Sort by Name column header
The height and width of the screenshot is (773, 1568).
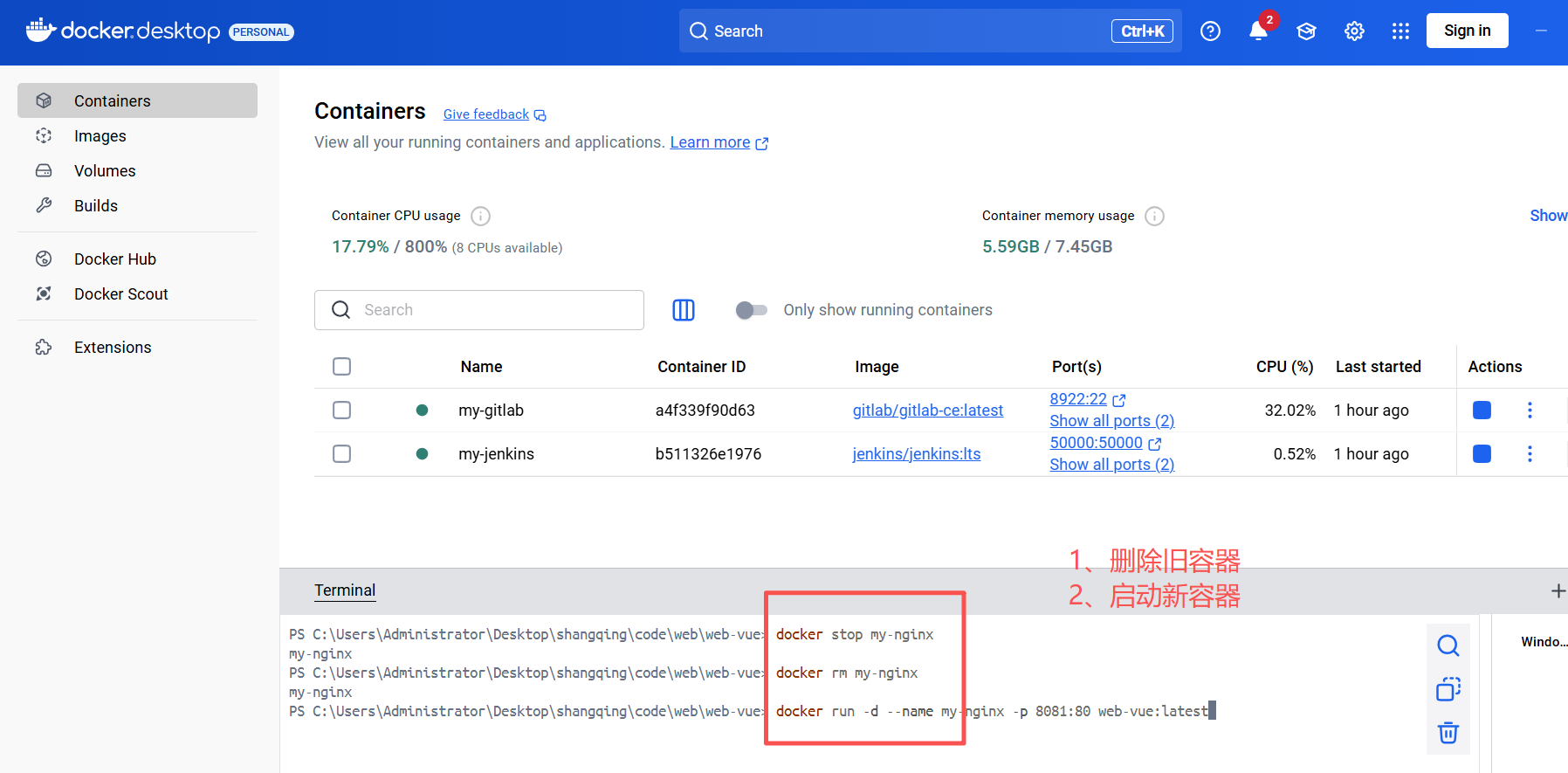point(481,367)
